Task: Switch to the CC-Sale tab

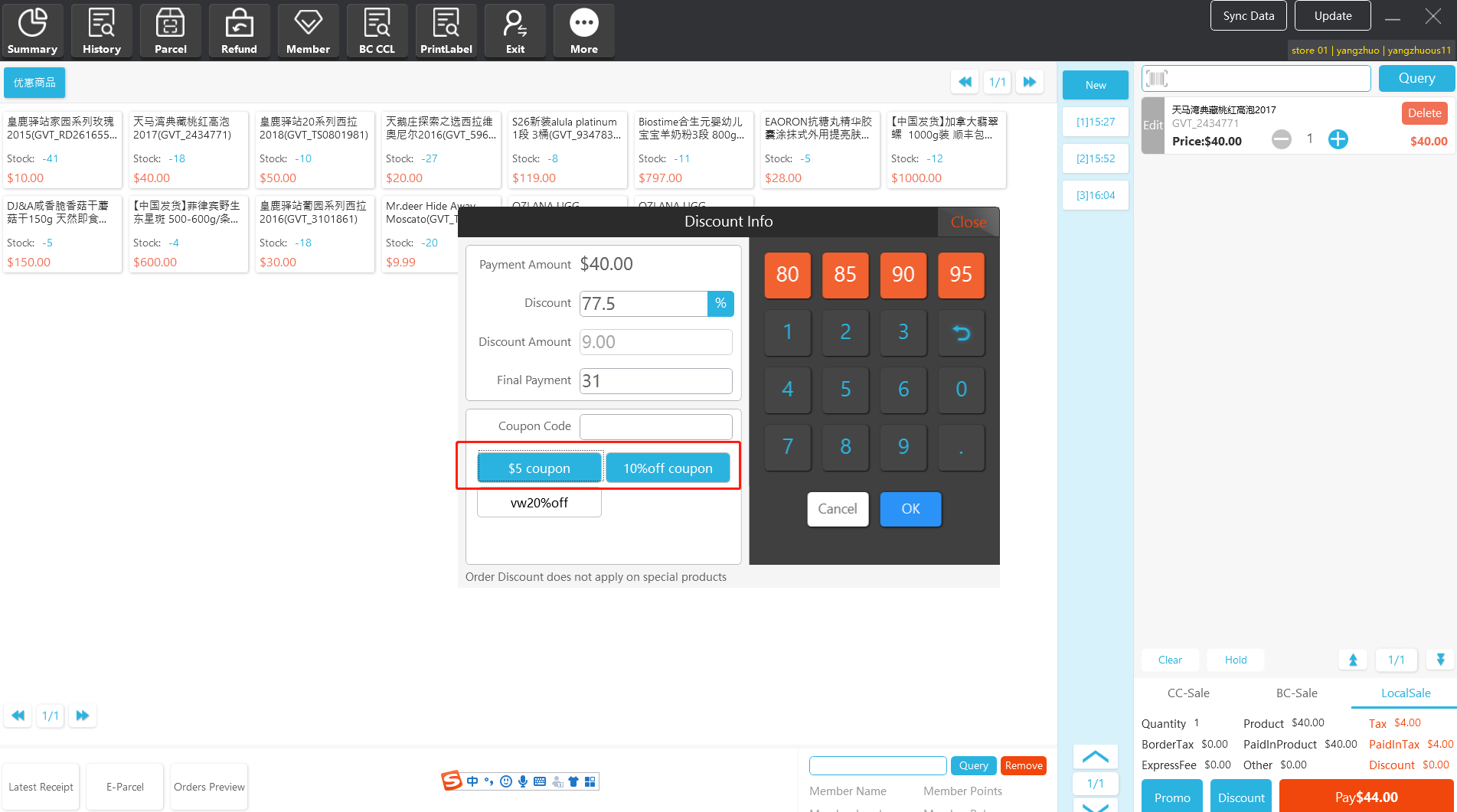Action: 1188,693
